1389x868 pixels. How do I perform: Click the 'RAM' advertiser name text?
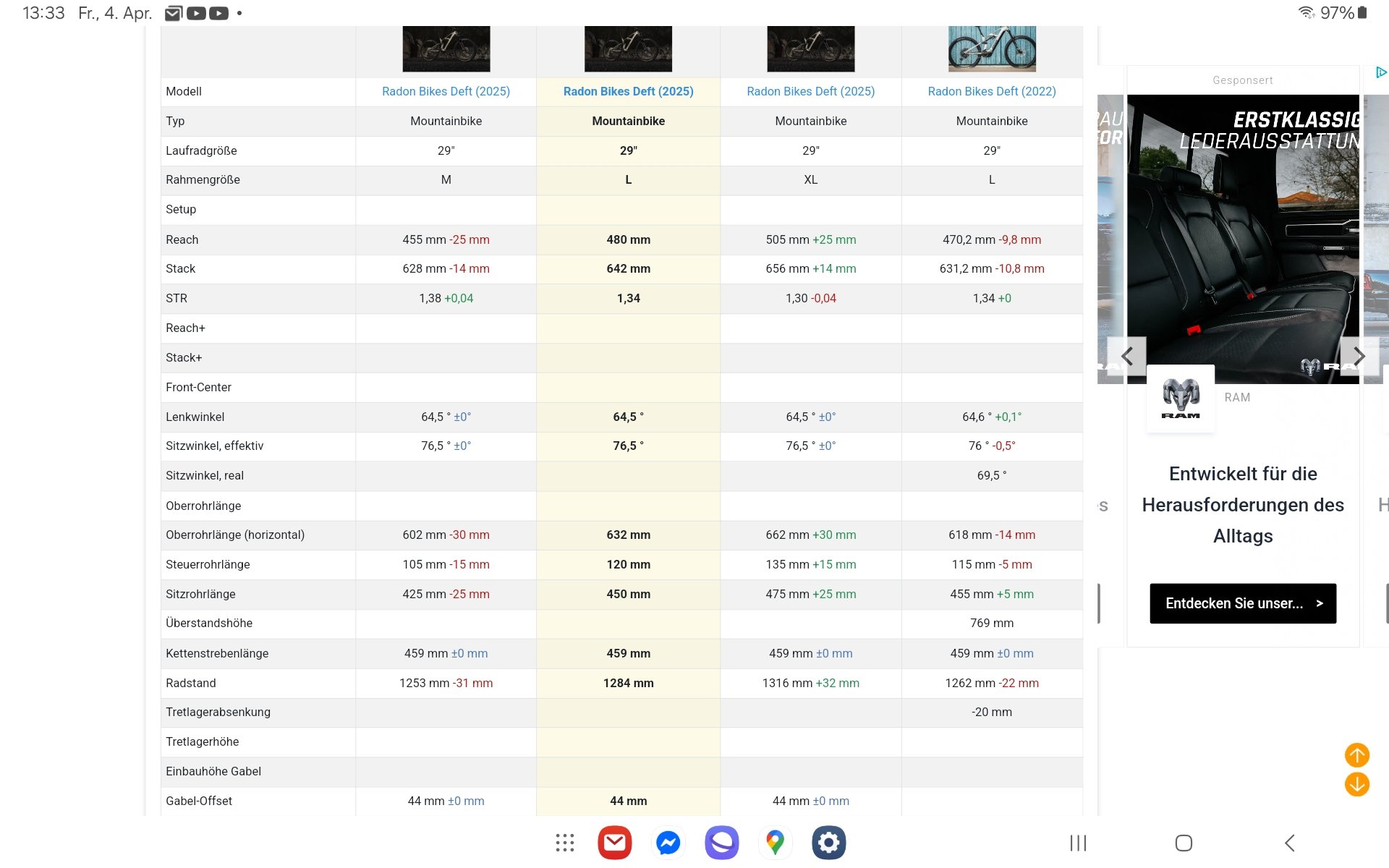click(1237, 397)
